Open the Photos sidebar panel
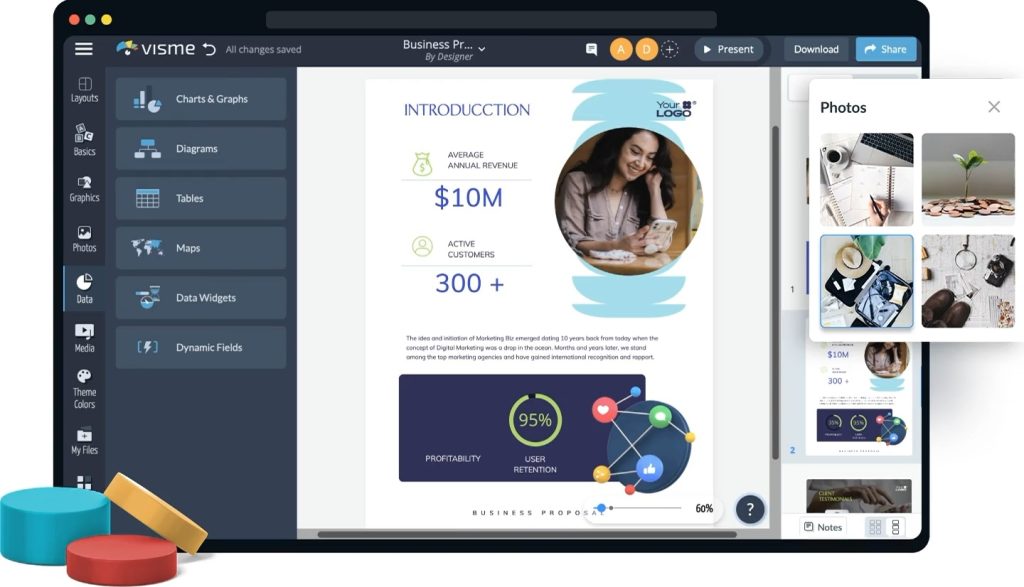This screenshot has height=587, width=1024. click(84, 238)
